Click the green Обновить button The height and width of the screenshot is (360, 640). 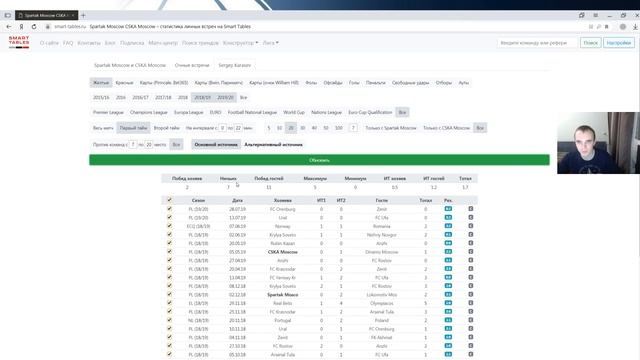(319, 160)
